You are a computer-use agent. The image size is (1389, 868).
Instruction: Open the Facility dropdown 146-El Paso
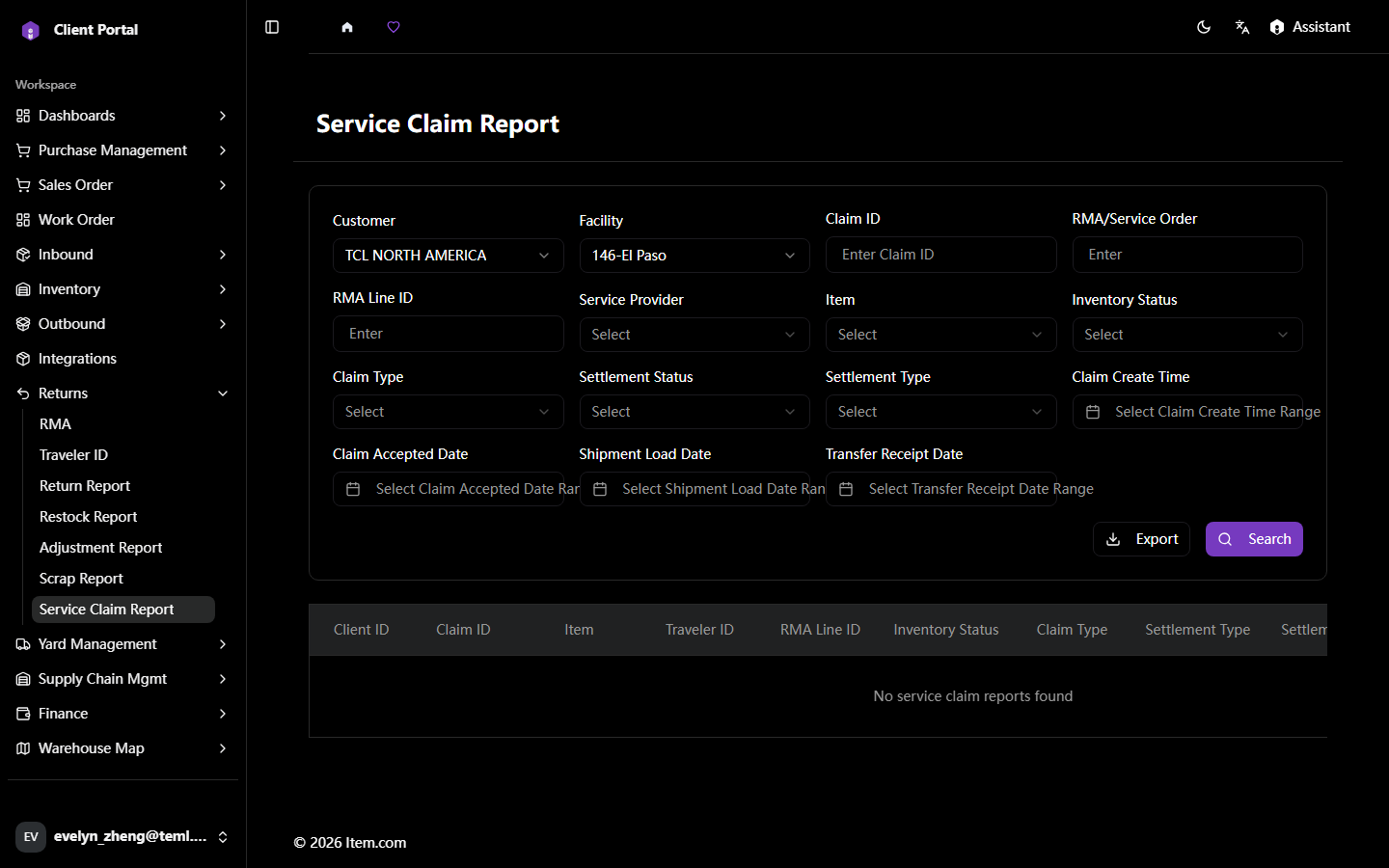[x=694, y=256]
